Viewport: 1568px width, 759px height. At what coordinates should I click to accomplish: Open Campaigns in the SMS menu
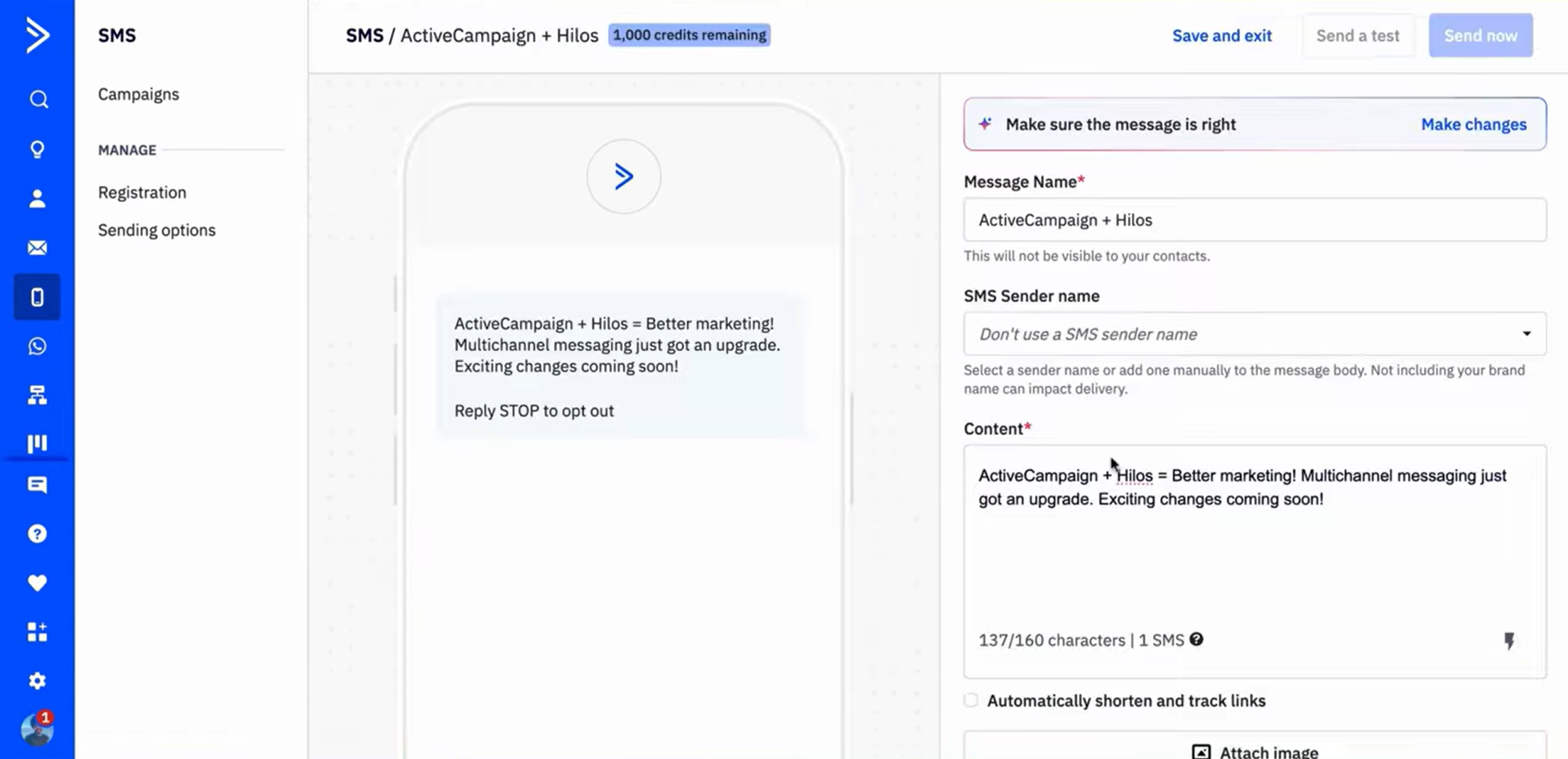point(138,94)
